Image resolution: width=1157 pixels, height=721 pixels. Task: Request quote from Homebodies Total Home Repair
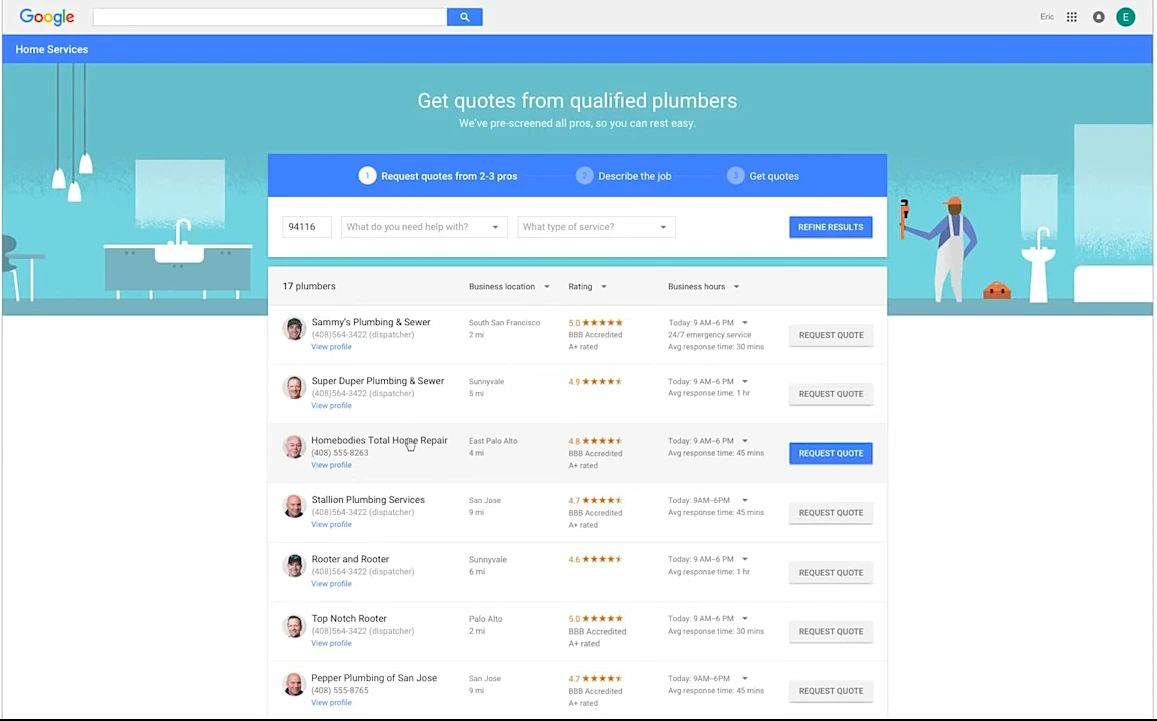831,453
